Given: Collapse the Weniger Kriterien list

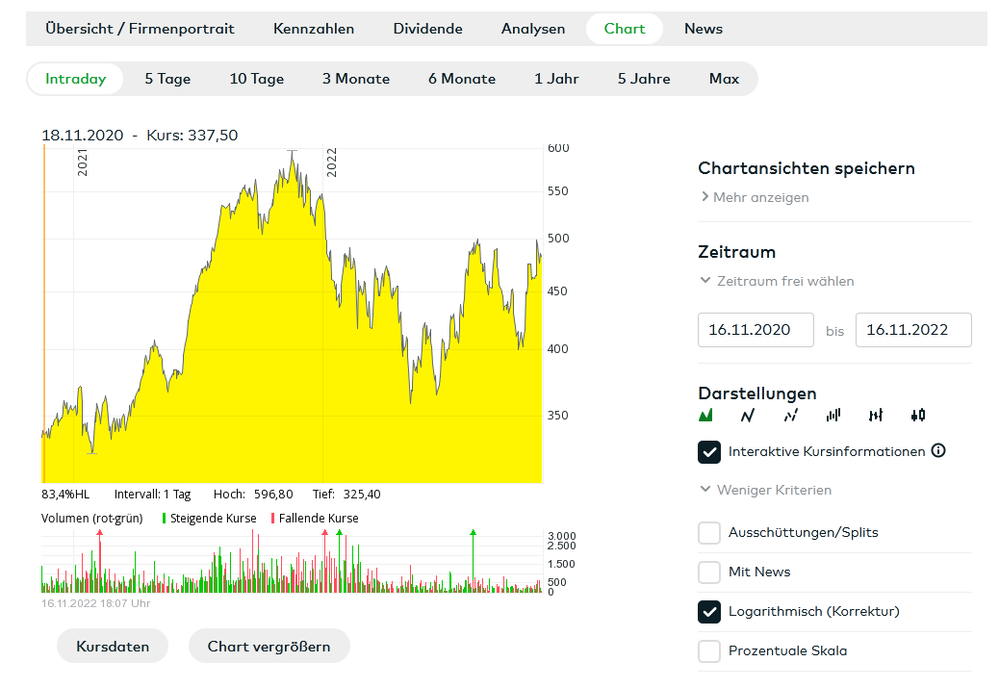Looking at the screenshot, I should (x=765, y=490).
